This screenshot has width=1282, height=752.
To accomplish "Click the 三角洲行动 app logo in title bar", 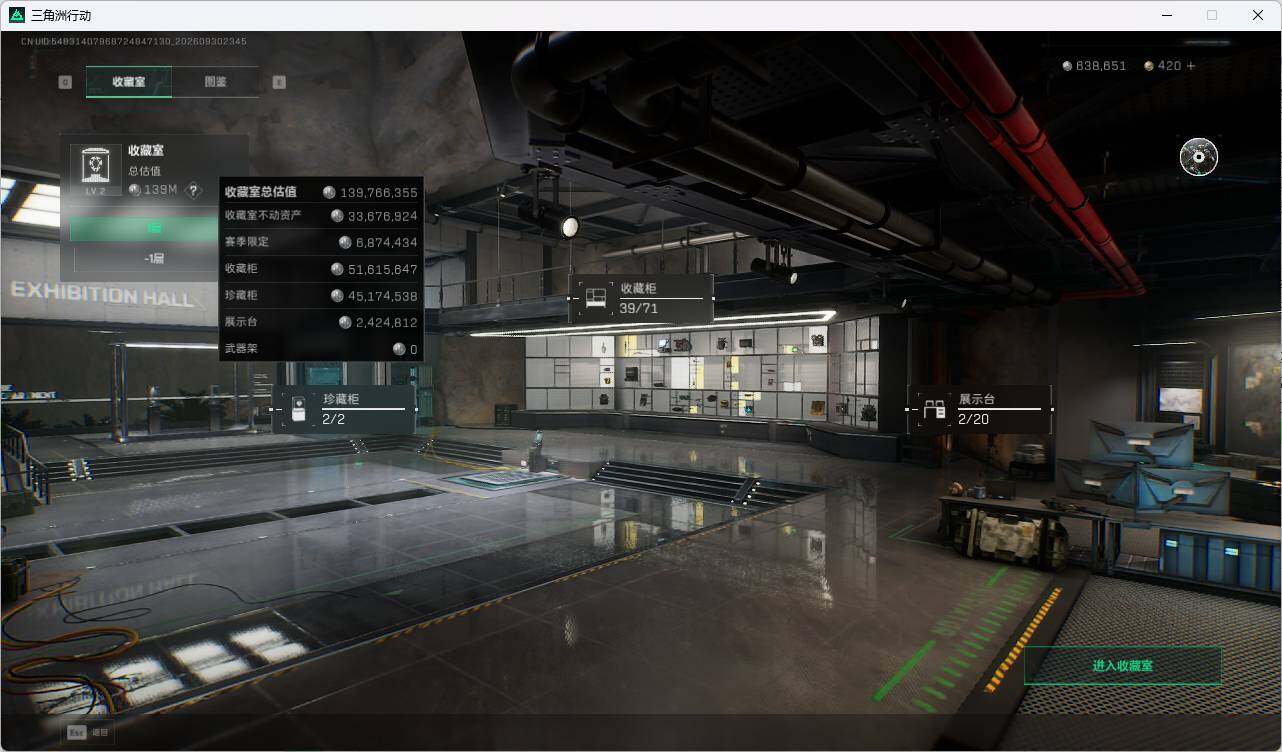I will 15,15.
